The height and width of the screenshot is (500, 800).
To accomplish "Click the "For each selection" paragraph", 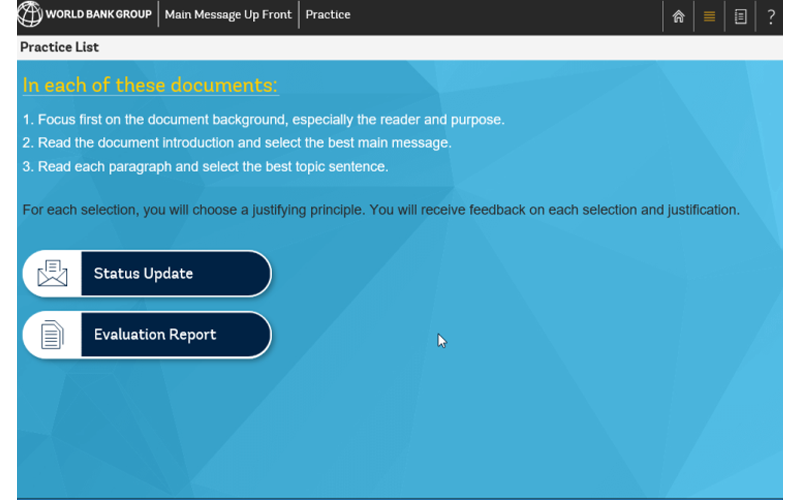I will tap(380, 210).
